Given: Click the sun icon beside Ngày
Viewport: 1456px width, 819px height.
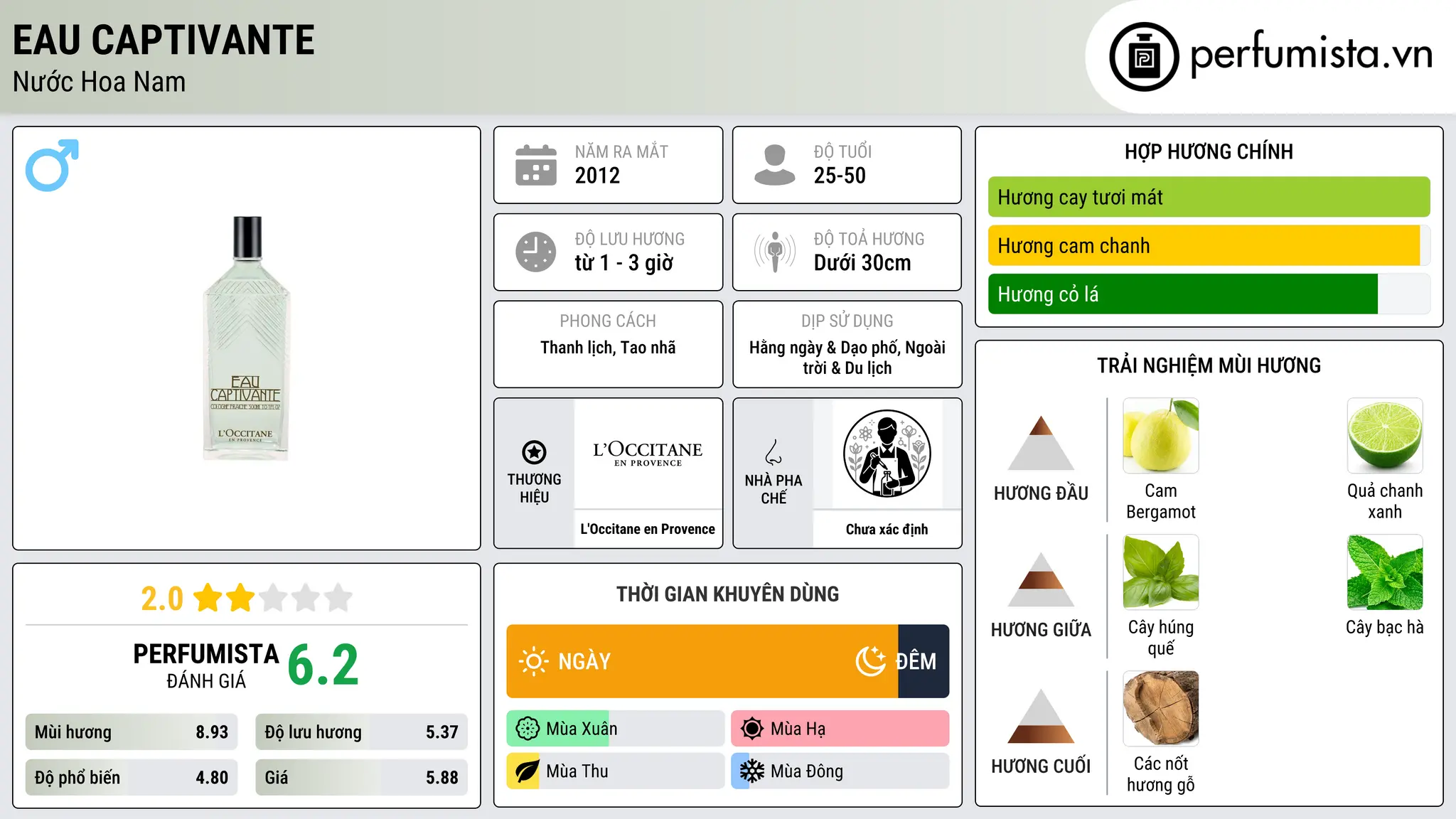Looking at the screenshot, I should (x=533, y=661).
